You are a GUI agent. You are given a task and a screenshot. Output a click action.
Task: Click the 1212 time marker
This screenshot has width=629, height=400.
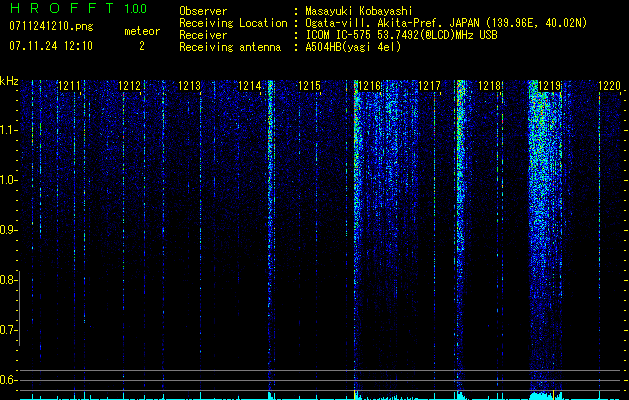coord(129,86)
